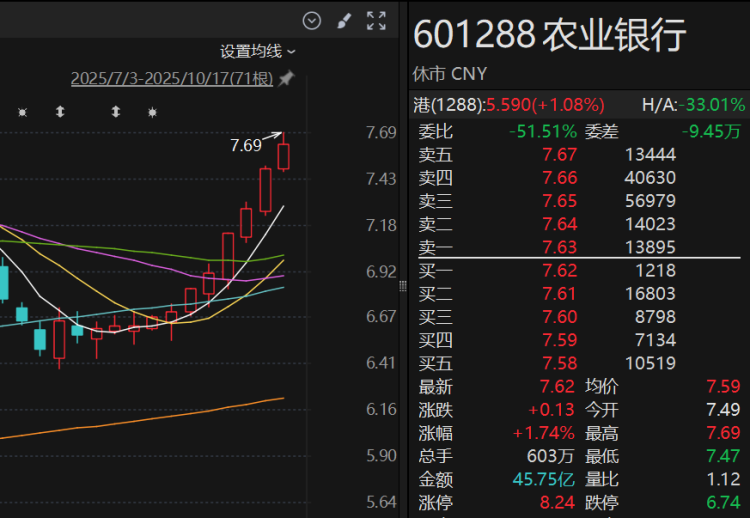
Task: Open the 设置均线 moving average dropdown
Action: click(x=258, y=51)
